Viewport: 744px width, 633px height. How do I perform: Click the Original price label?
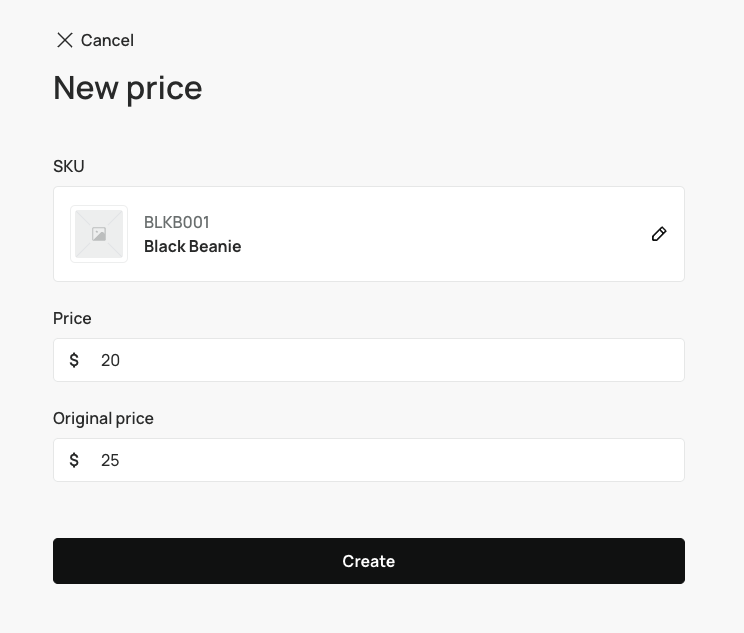tap(103, 418)
